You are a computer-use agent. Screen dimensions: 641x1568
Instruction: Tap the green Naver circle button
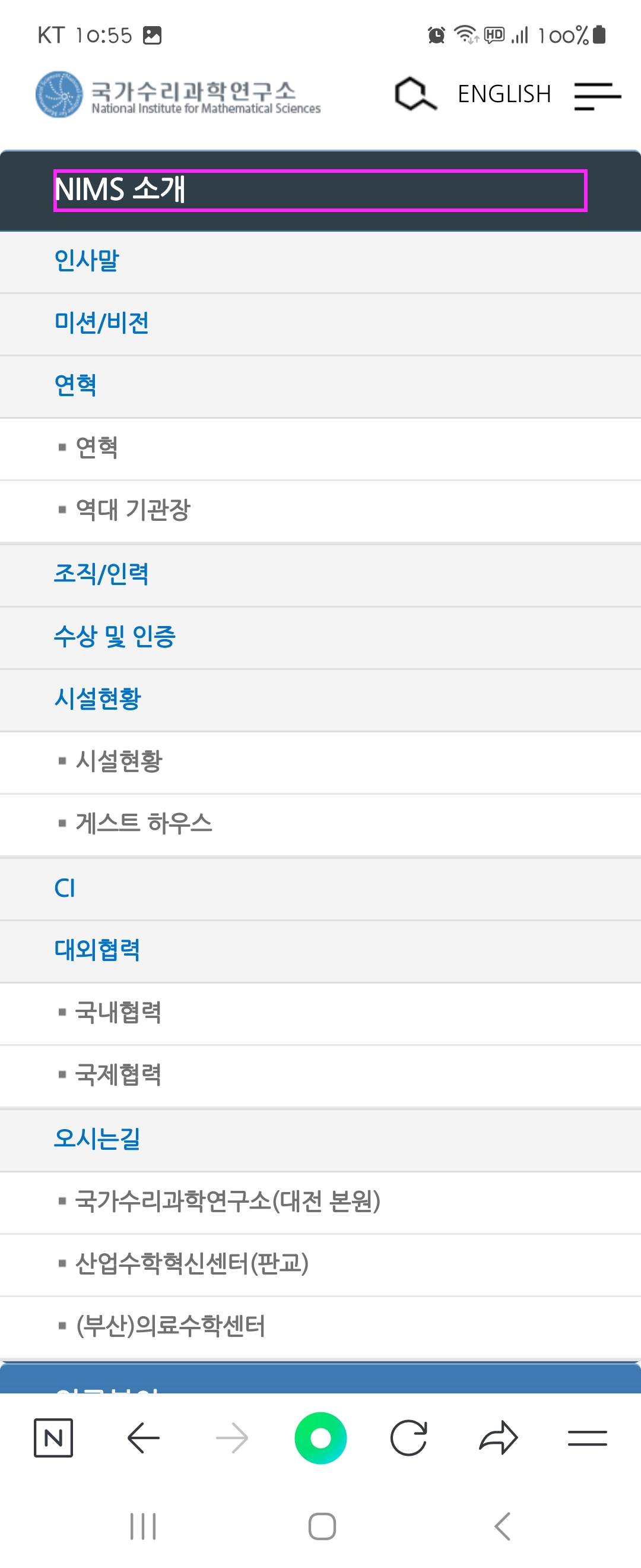pyautogui.click(x=320, y=1439)
